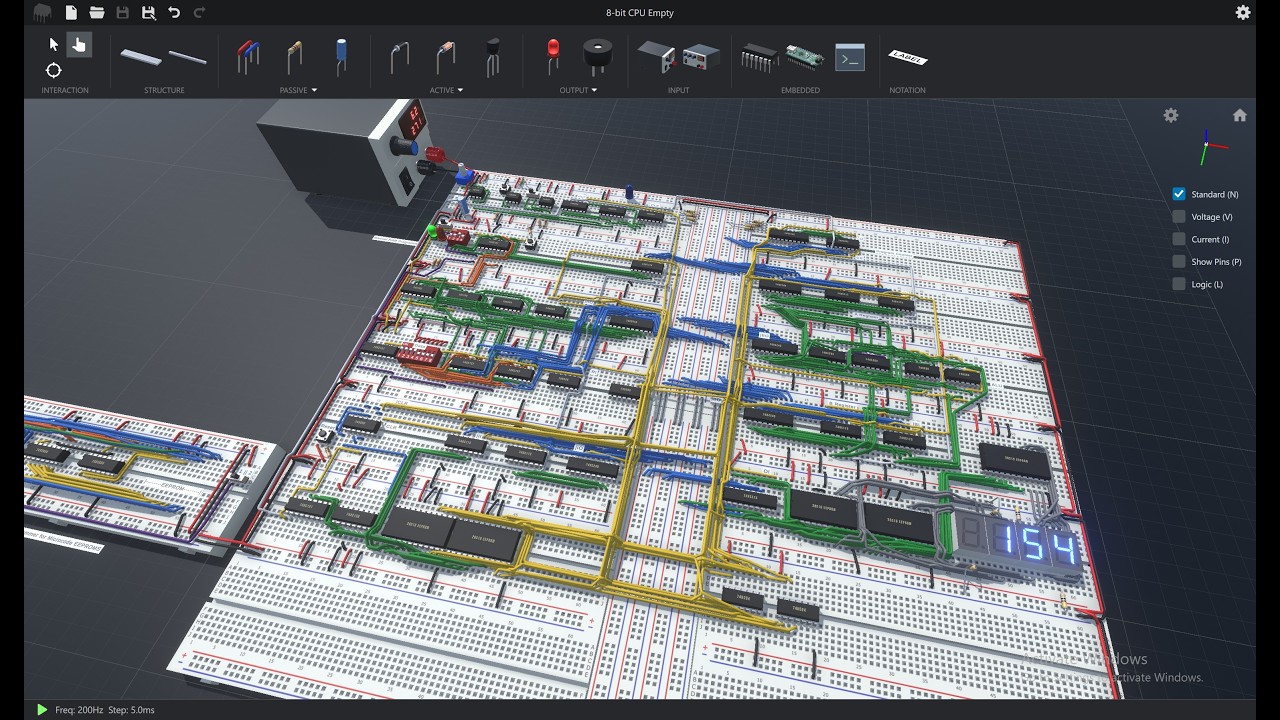Start simulation with the green play button
This screenshot has width=1280, height=720.
tap(41, 709)
